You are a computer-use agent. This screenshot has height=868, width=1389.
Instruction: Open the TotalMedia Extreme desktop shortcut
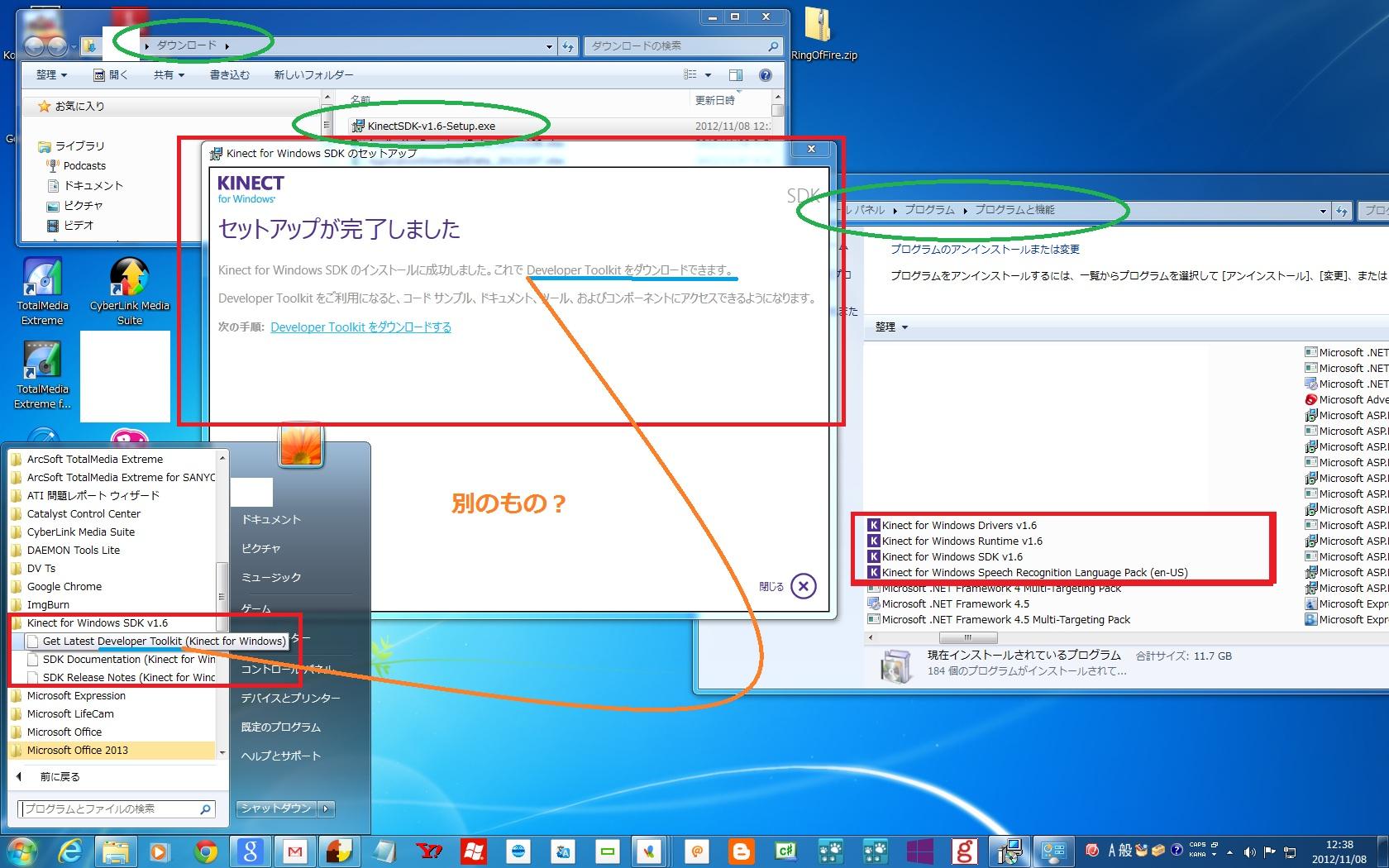tap(43, 292)
